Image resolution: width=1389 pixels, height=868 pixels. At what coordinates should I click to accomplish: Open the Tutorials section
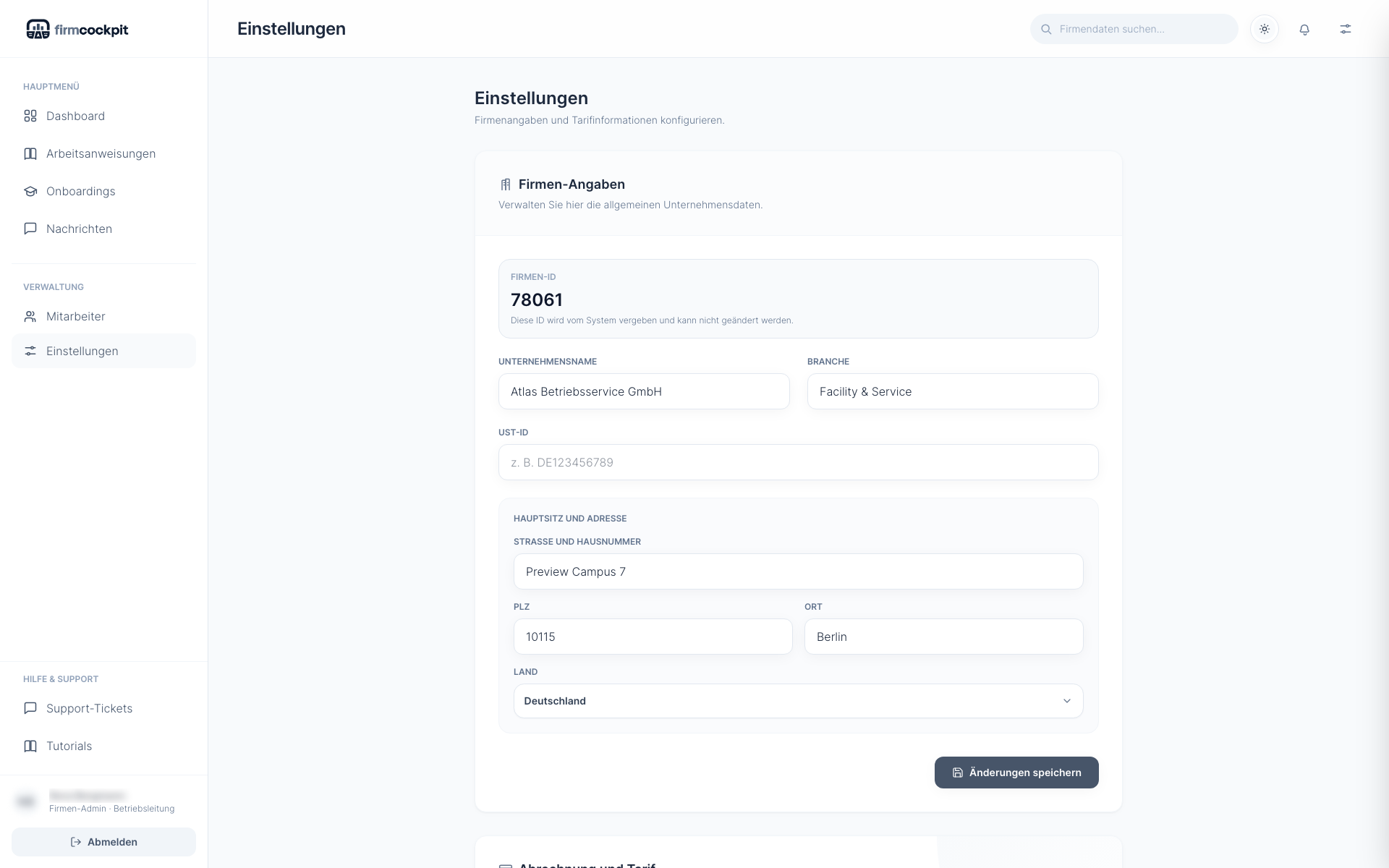(69, 746)
